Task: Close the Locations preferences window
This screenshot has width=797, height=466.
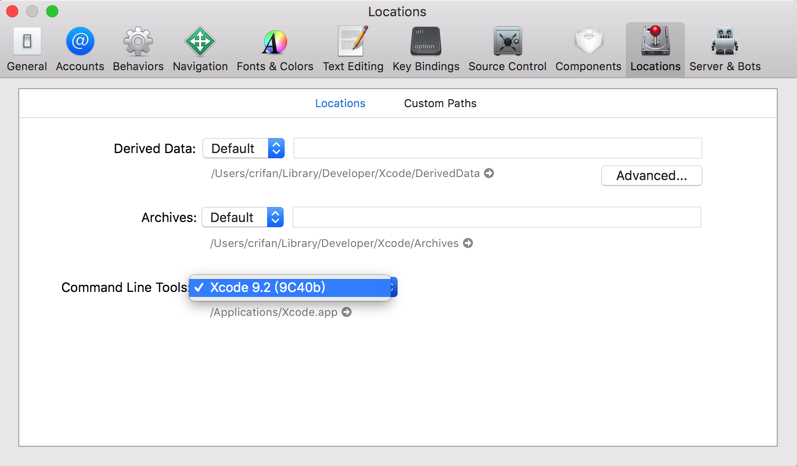Action: [12, 11]
